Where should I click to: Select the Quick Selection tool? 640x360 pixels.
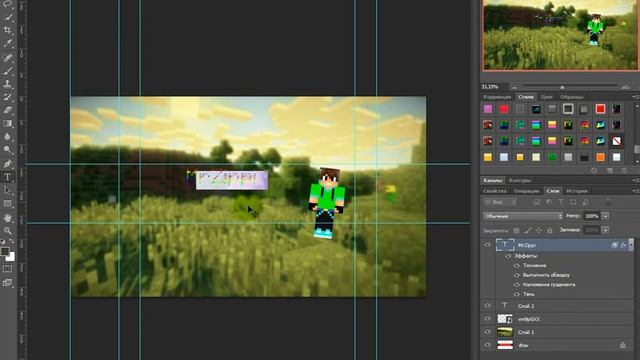[x=7, y=17]
